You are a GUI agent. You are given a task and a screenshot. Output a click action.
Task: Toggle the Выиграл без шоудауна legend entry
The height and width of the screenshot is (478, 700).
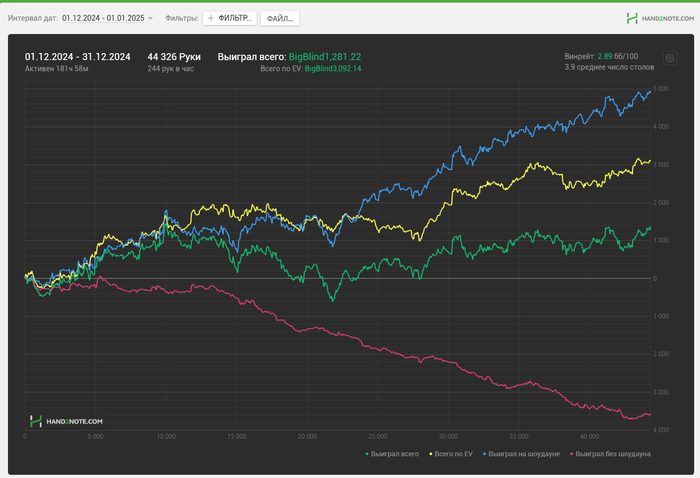610,454
